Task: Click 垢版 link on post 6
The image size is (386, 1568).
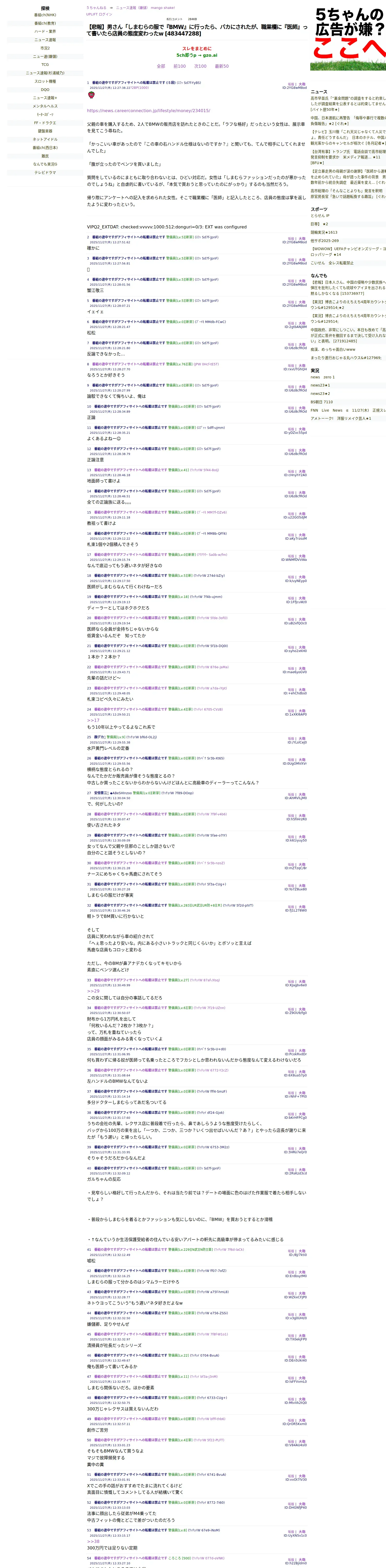Action: [291, 324]
